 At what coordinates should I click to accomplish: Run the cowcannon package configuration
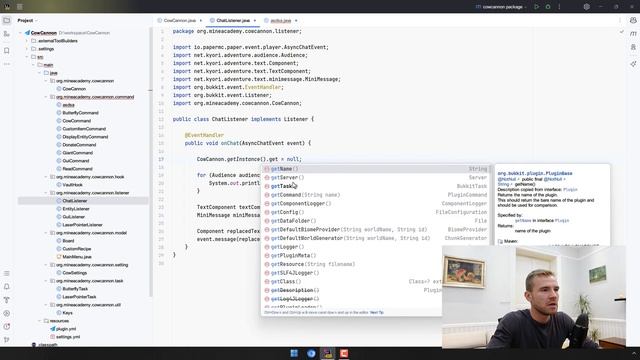point(536,7)
